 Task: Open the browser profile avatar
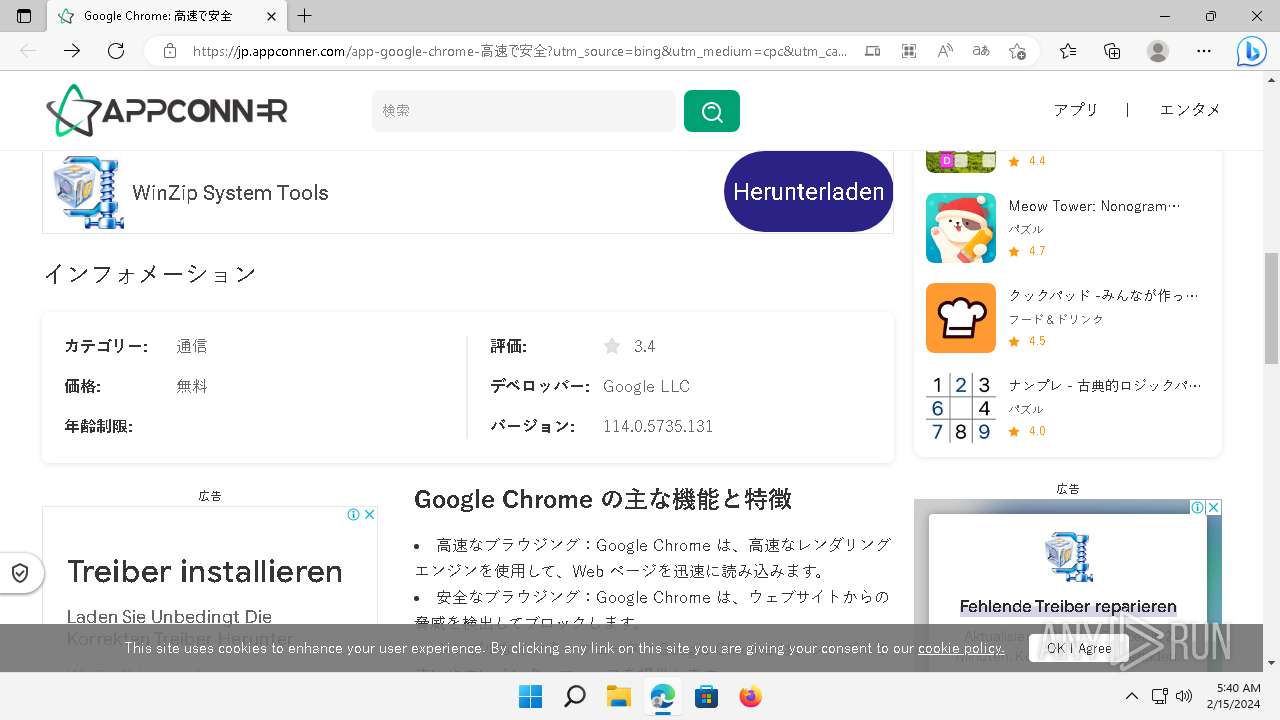1158,51
